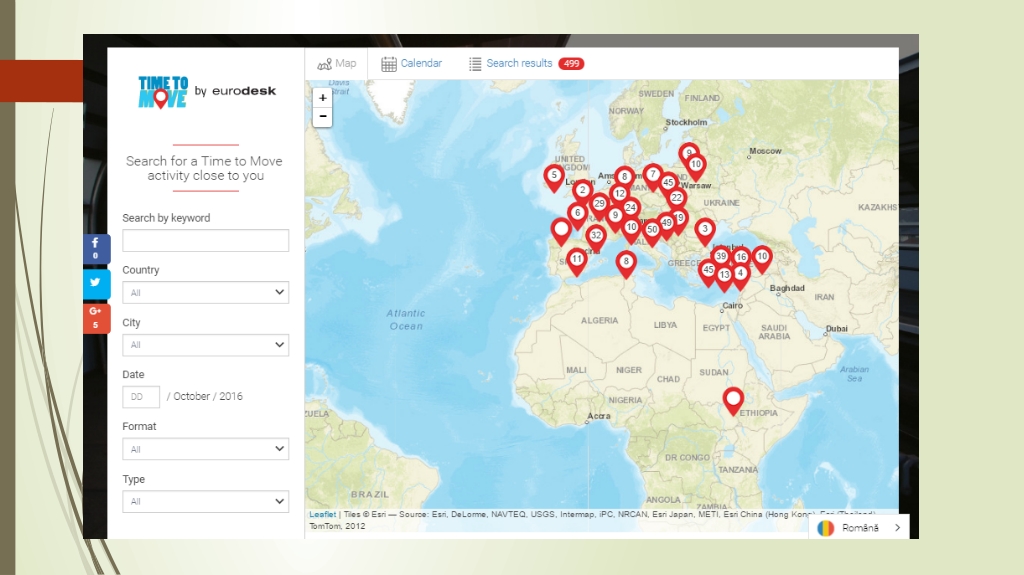The image size is (1024, 575).
Task: Expand the Format dropdown
Action: pyautogui.click(x=205, y=449)
